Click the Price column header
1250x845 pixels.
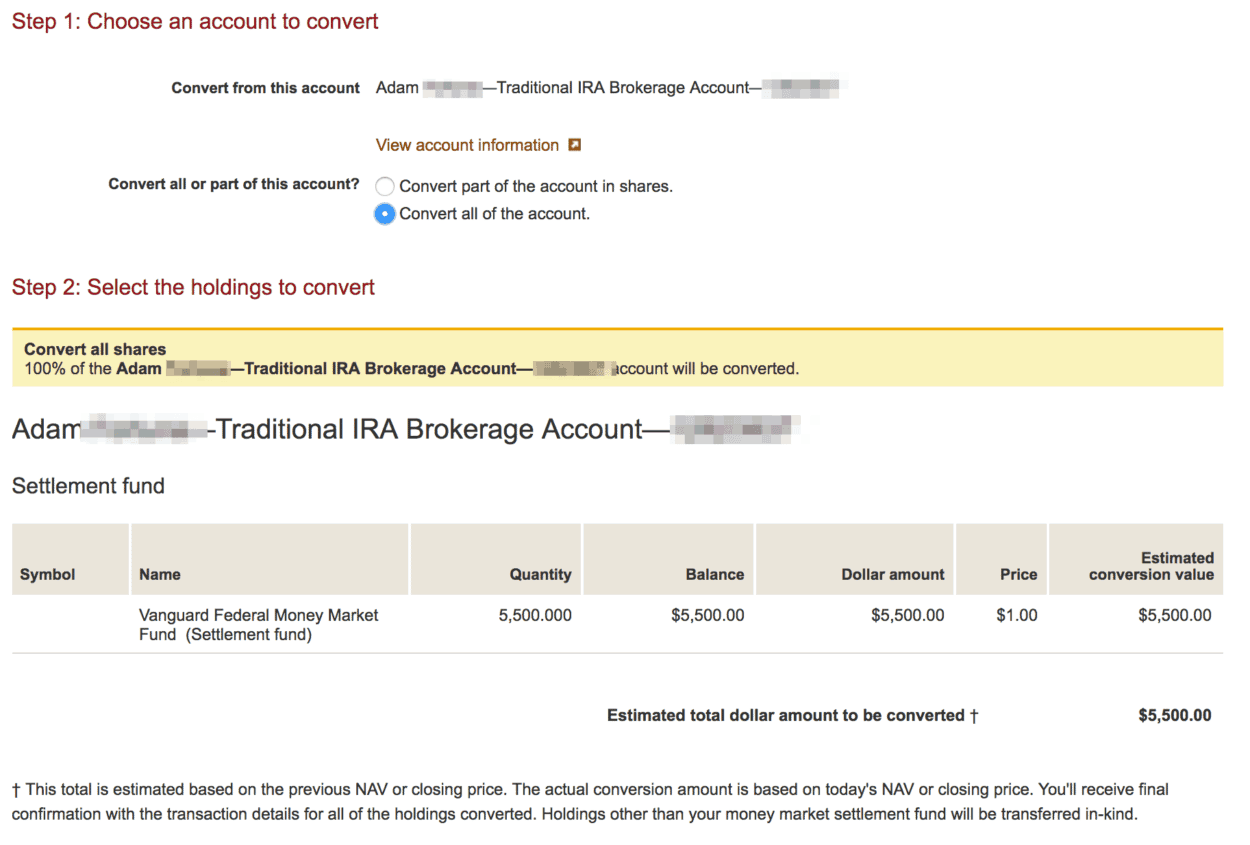[1018, 574]
